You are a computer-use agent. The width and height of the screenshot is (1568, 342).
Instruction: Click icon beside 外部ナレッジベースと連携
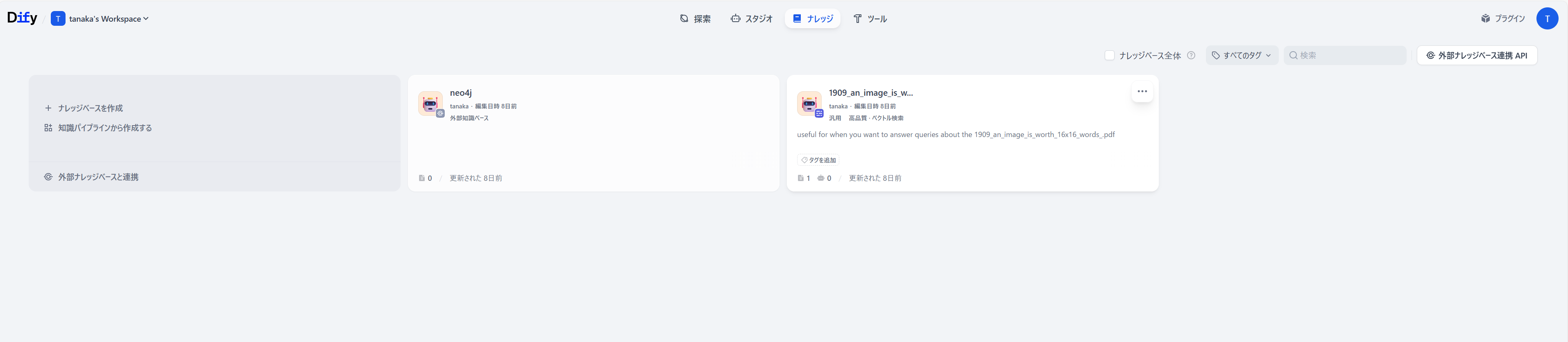click(48, 178)
